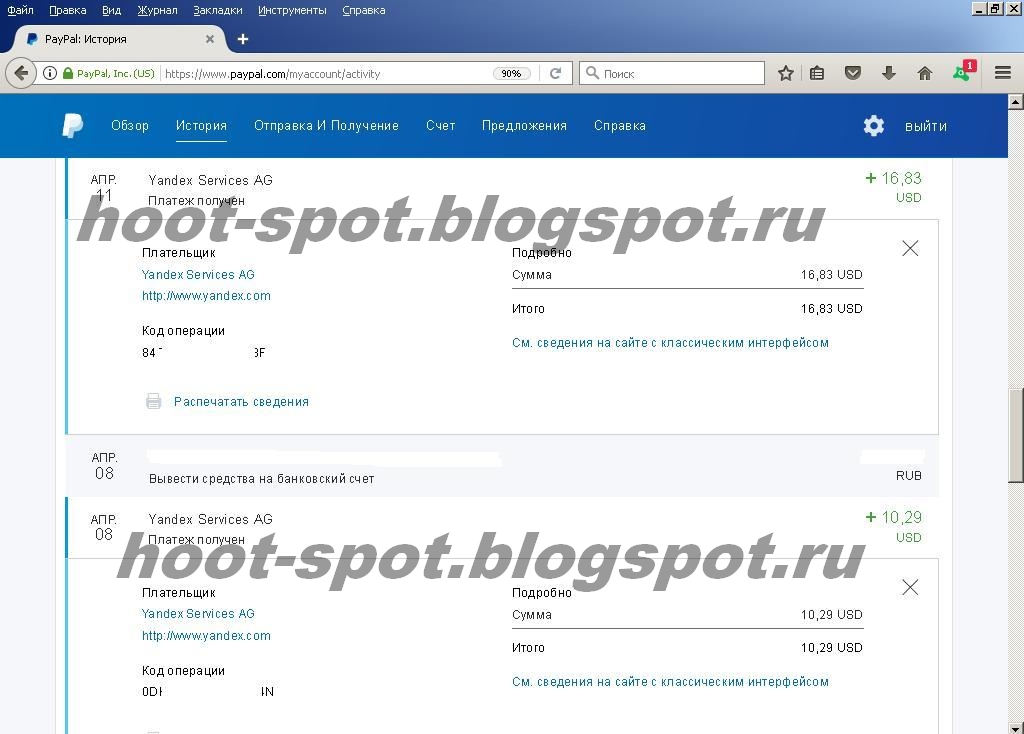This screenshot has width=1024, height=734.
Task: Close the 10,29 USD transaction details
Action: (910, 588)
